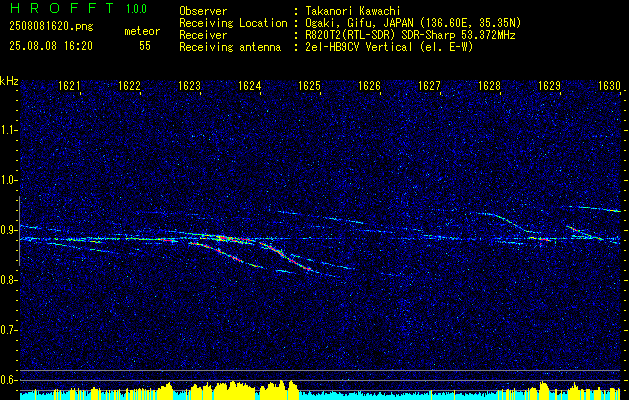Click the Observer label

tap(203, 11)
